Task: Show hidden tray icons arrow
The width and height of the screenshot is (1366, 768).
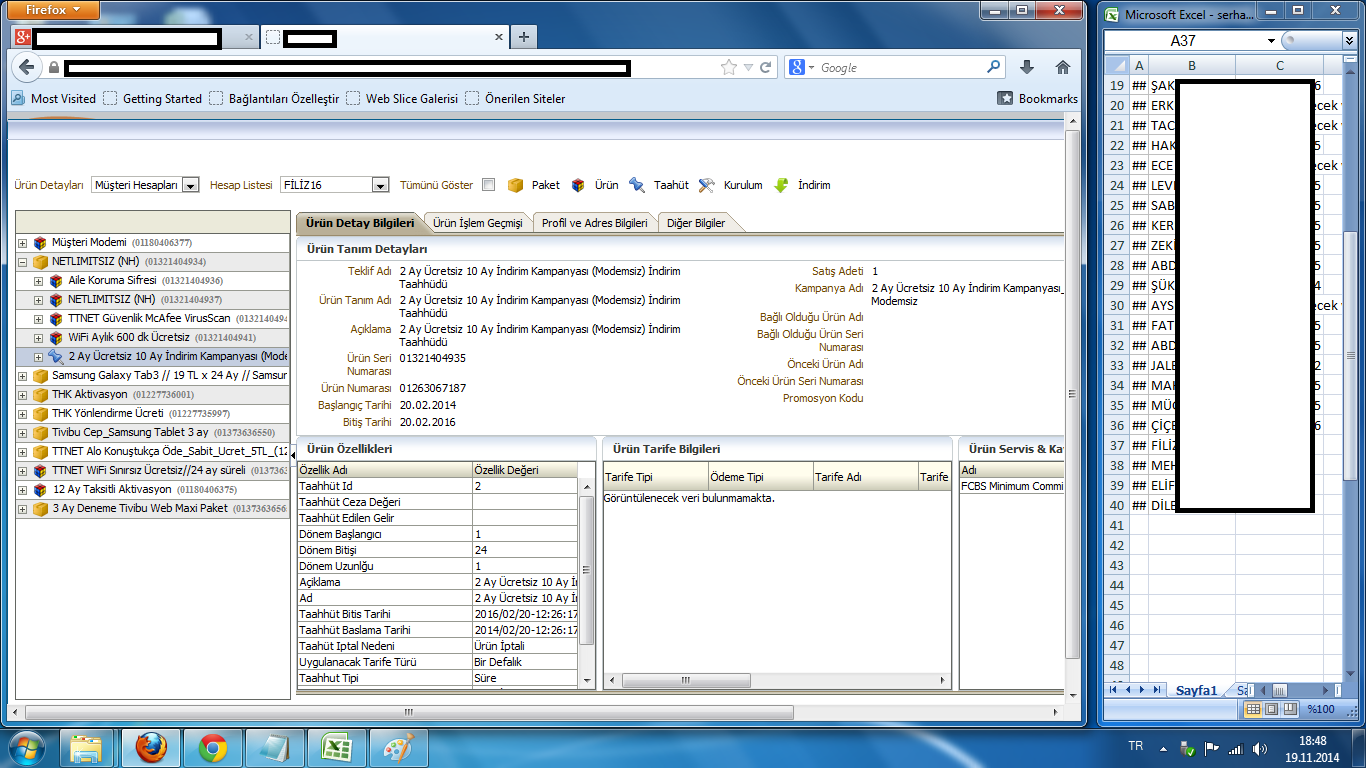Action: point(1165,748)
